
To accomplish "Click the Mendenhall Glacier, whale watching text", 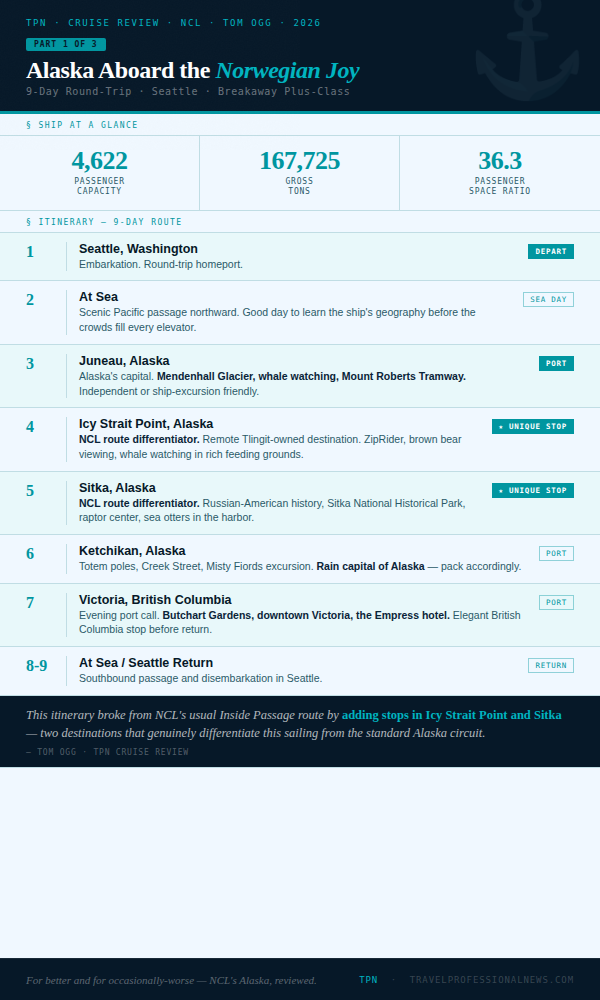I will pyautogui.click(x=311, y=376).
